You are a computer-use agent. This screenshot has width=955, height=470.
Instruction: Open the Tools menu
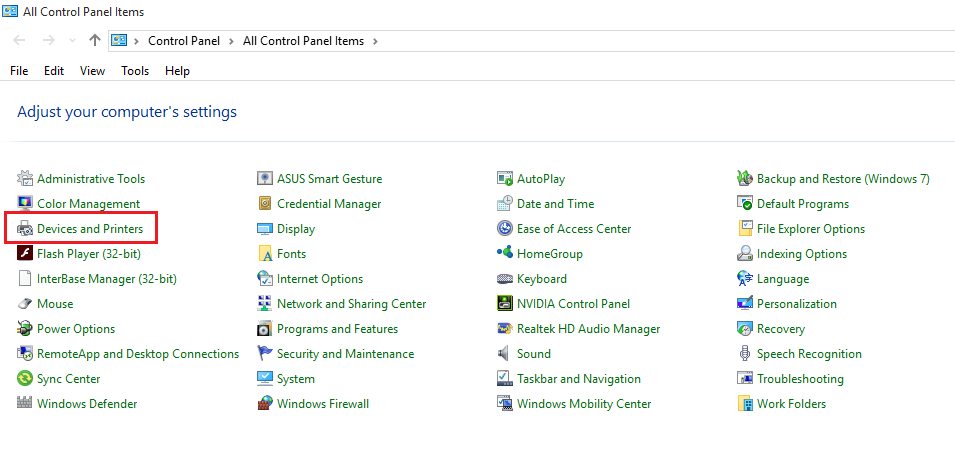135,71
